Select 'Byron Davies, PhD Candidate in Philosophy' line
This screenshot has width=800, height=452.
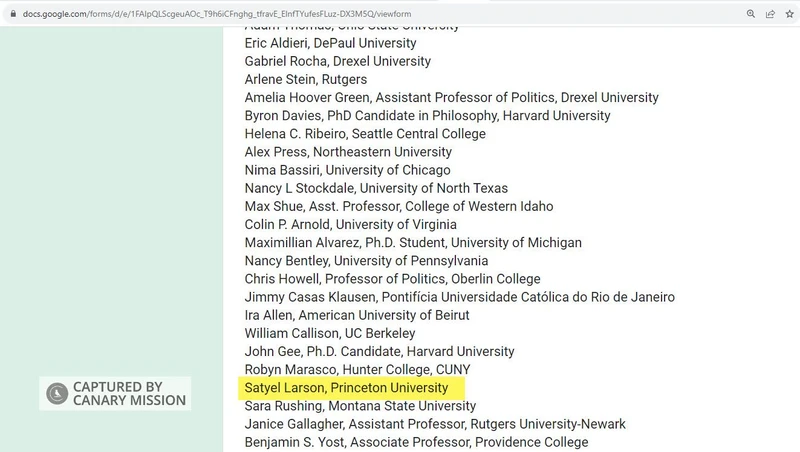pos(427,116)
